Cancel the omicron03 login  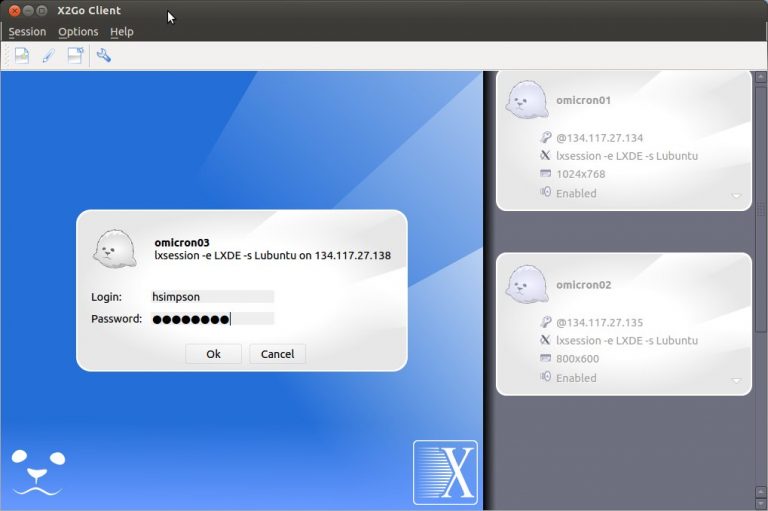(277, 354)
